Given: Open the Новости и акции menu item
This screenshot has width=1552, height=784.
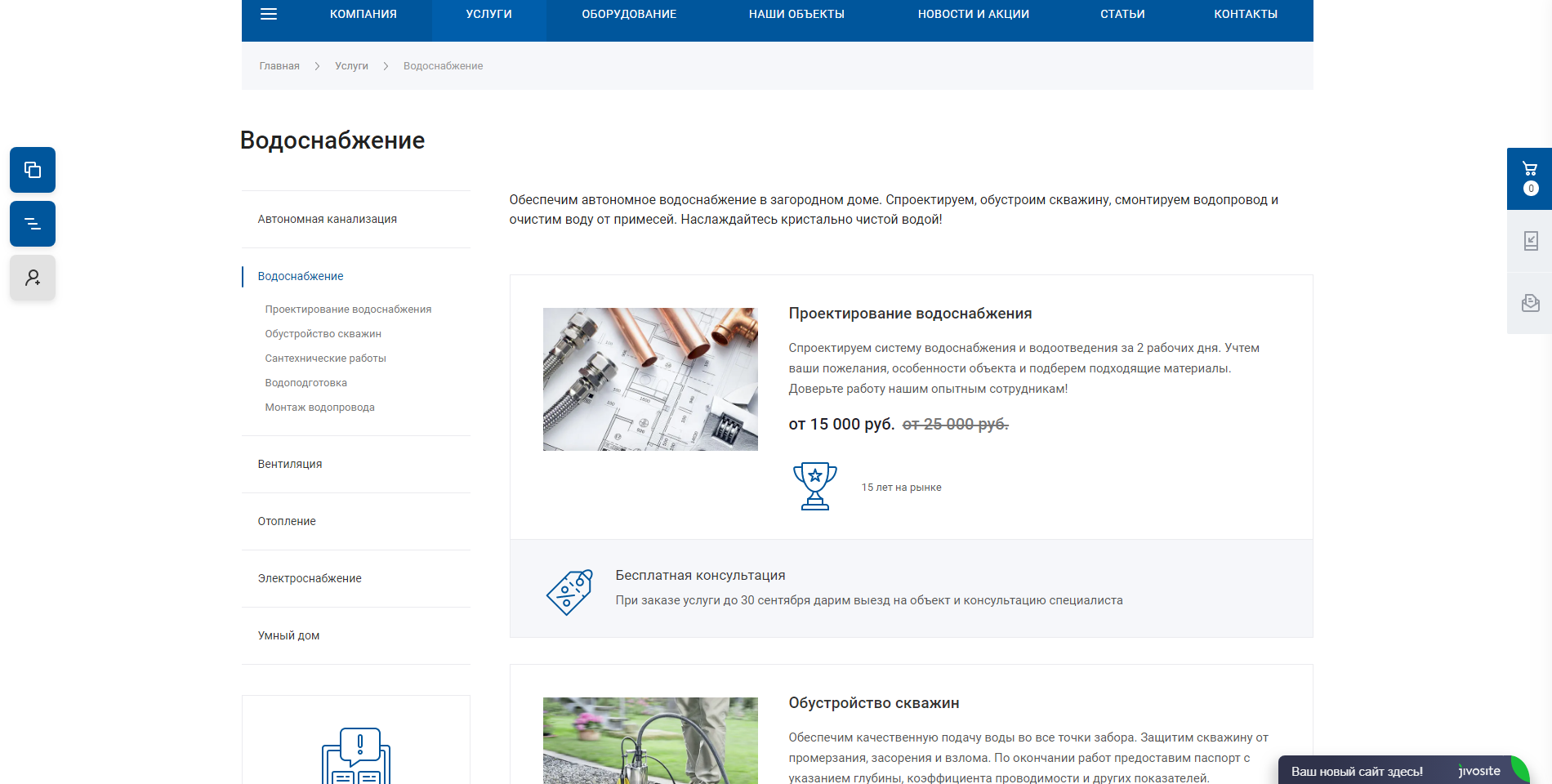Looking at the screenshot, I should [974, 14].
